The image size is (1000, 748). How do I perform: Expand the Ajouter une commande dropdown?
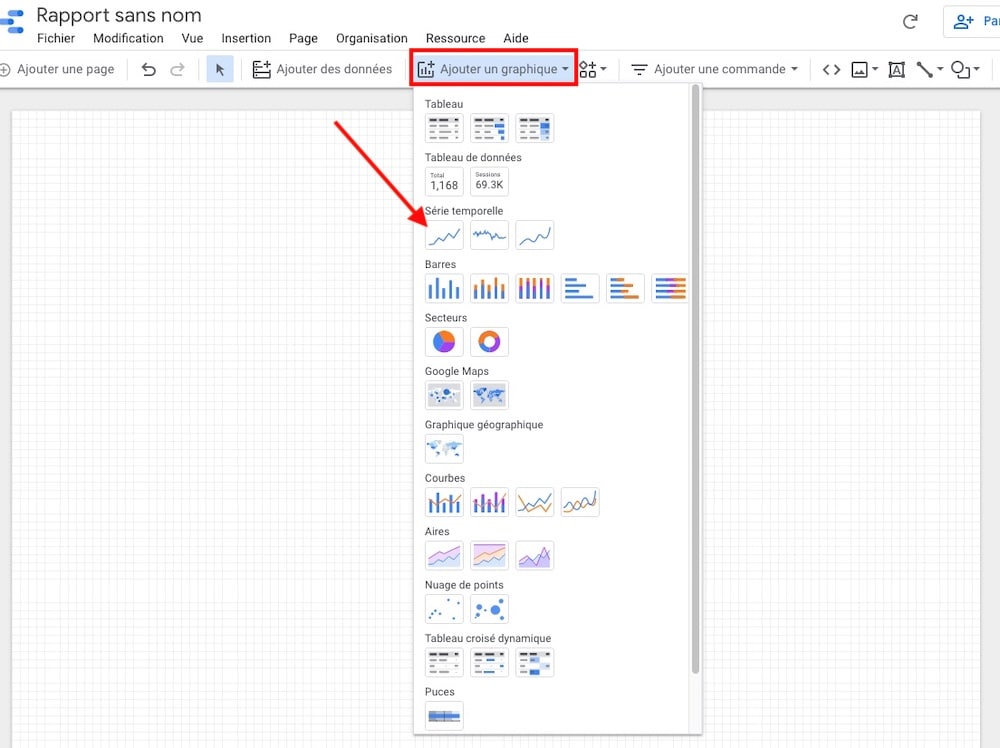715,69
